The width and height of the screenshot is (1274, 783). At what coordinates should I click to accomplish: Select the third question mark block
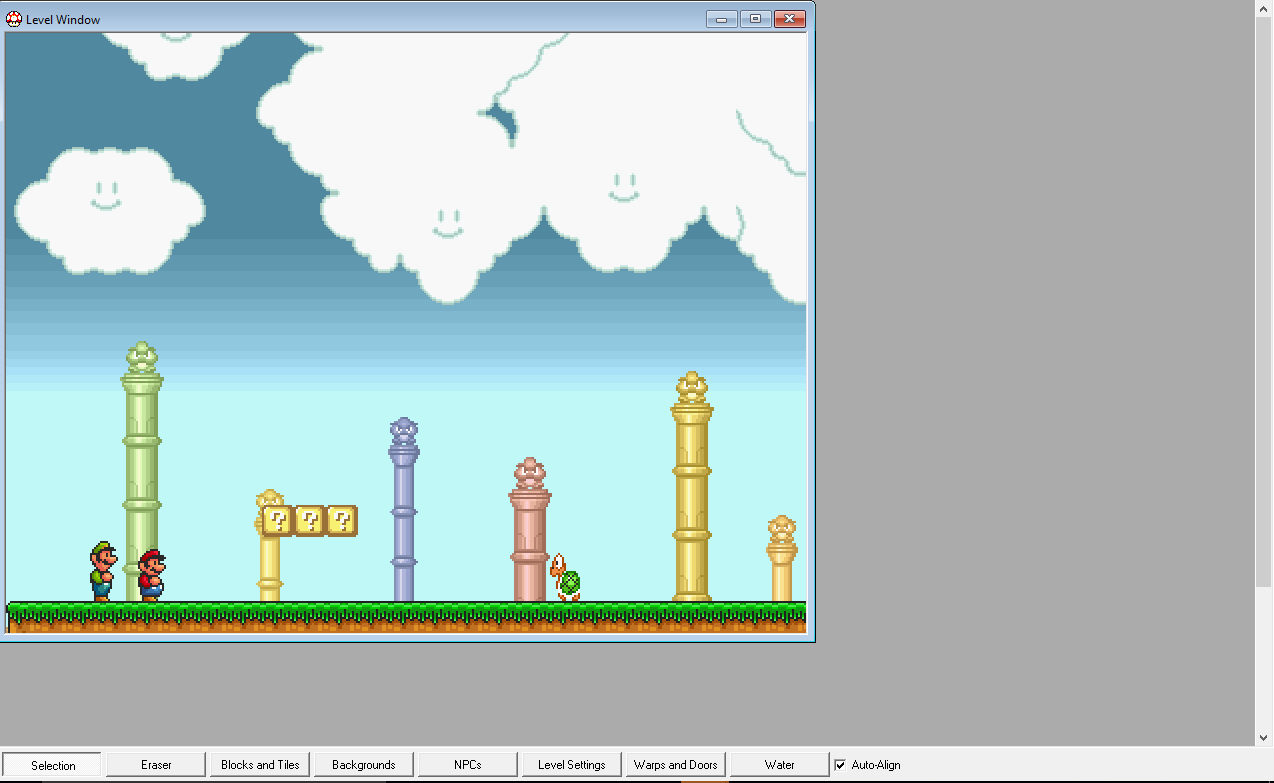(x=341, y=520)
